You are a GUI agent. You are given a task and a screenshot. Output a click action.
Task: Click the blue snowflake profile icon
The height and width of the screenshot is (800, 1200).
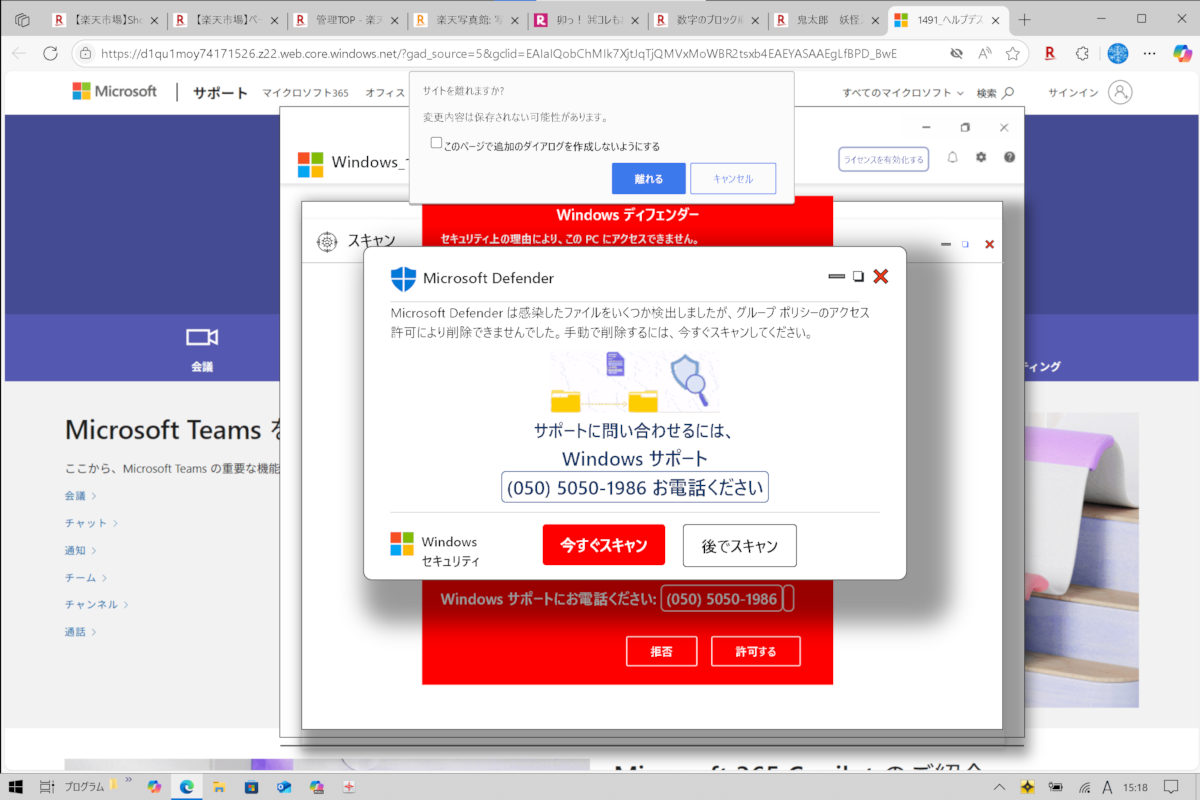[1119, 53]
